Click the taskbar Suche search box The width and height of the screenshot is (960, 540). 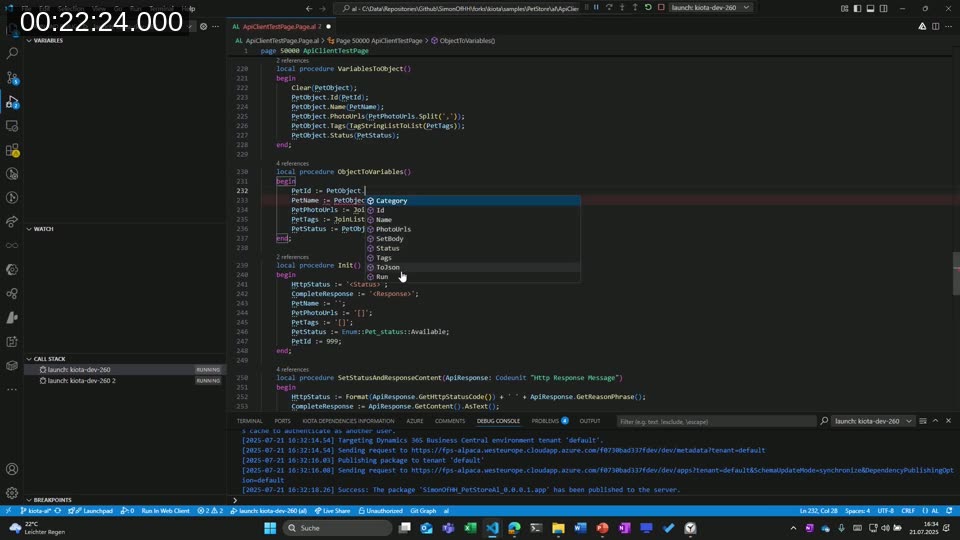[x=338, y=528]
